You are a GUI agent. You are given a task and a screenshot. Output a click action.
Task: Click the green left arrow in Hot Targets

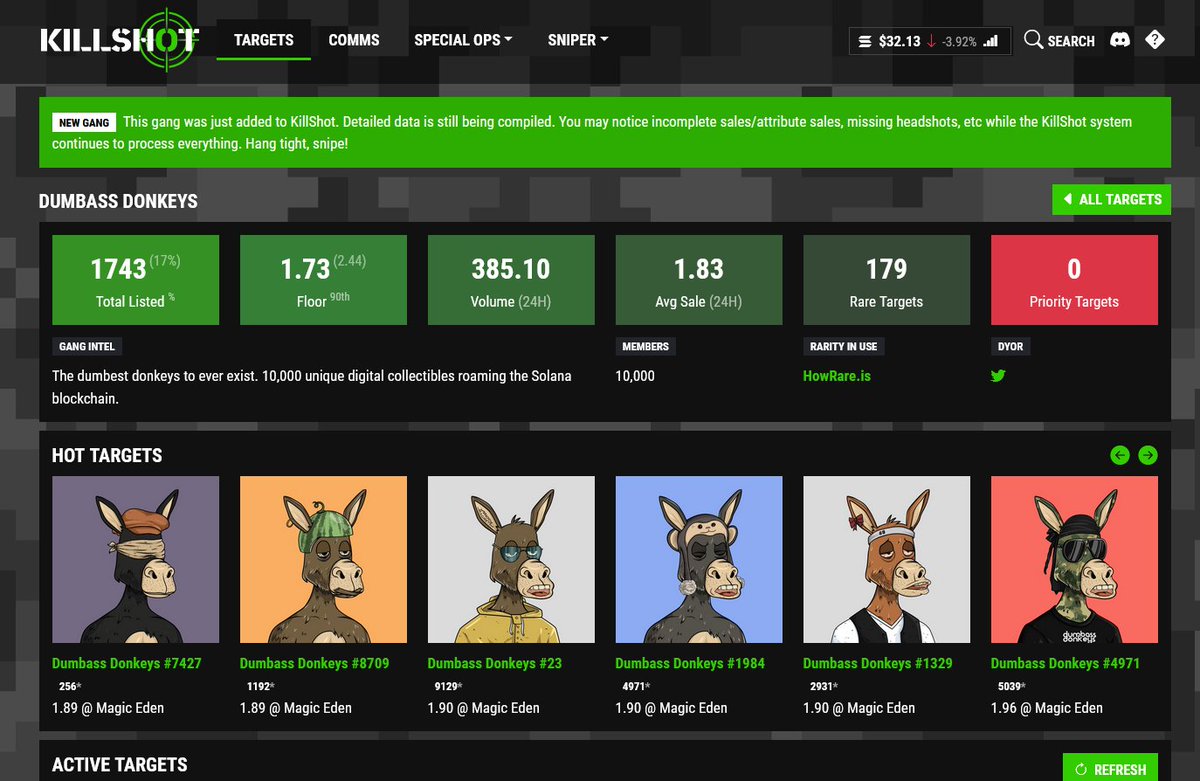[1119, 455]
